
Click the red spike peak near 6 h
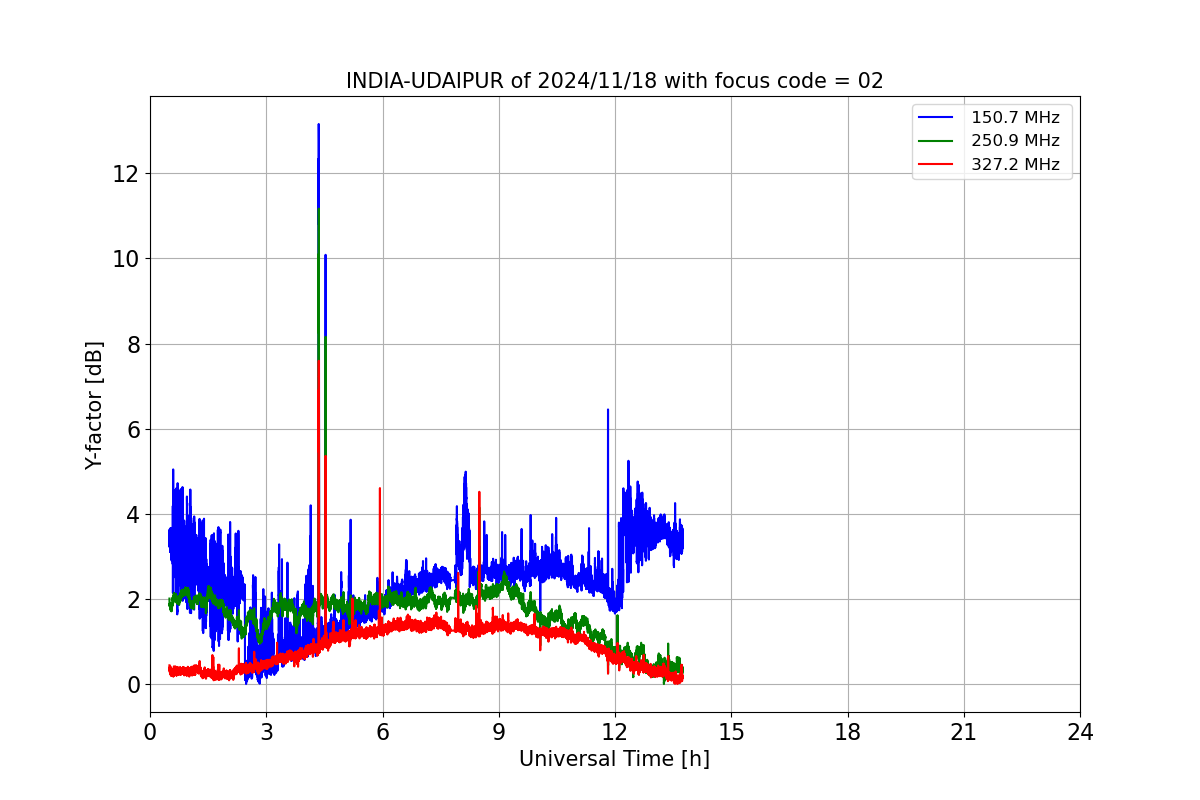(380, 489)
